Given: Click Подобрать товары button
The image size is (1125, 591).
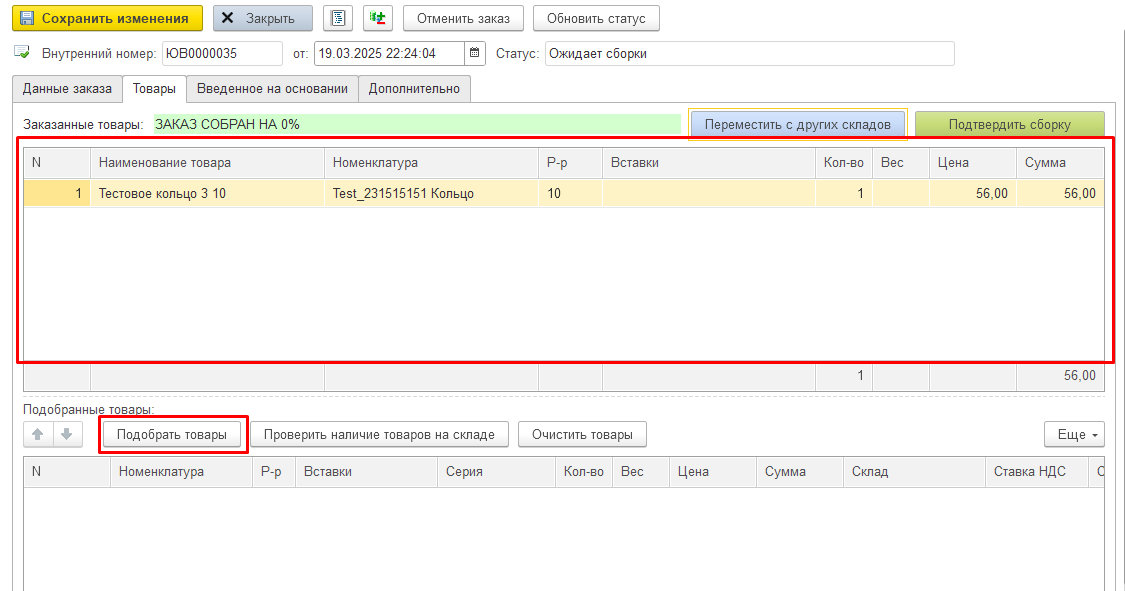Looking at the screenshot, I should (172, 434).
